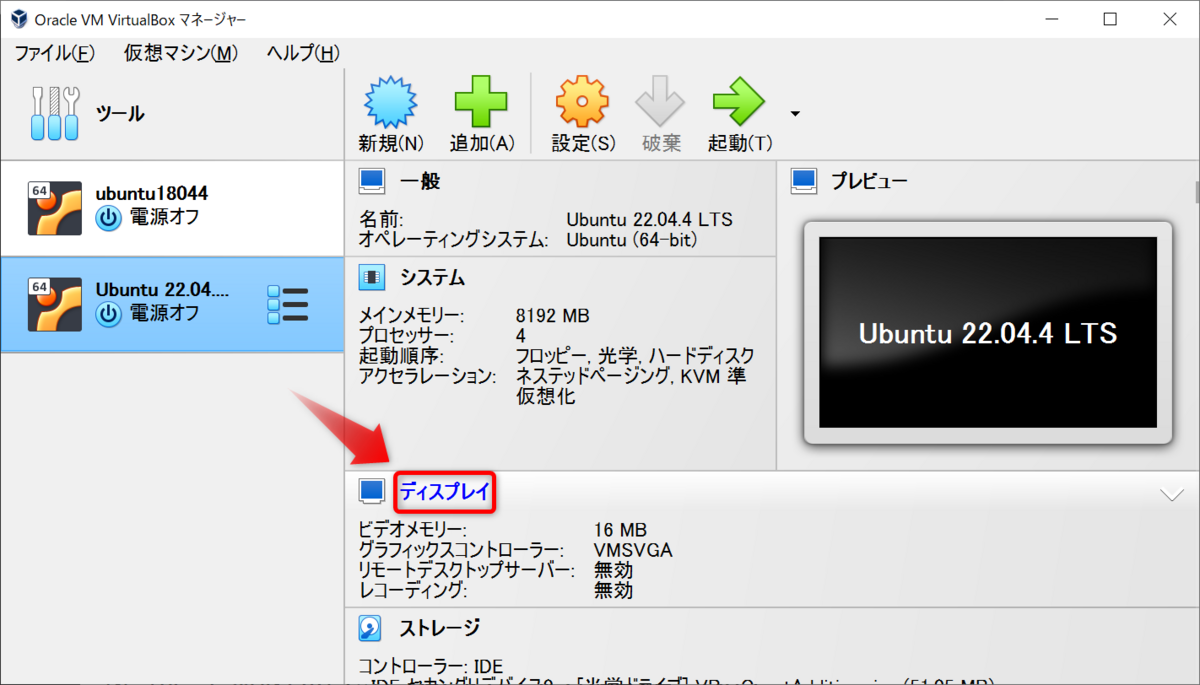Click the システム chip icon
Image resolution: width=1200 pixels, height=685 pixels.
(372, 277)
